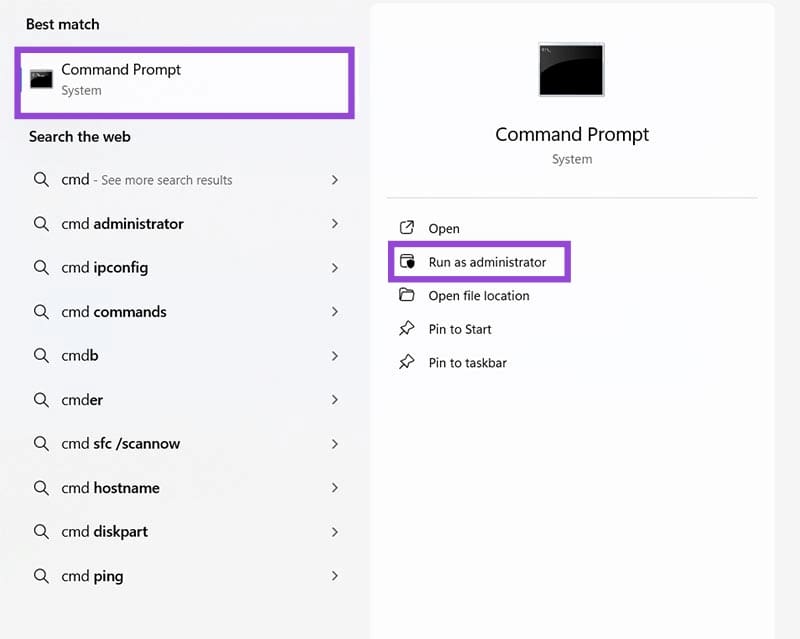Open Command Prompt from Best match

(120, 79)
